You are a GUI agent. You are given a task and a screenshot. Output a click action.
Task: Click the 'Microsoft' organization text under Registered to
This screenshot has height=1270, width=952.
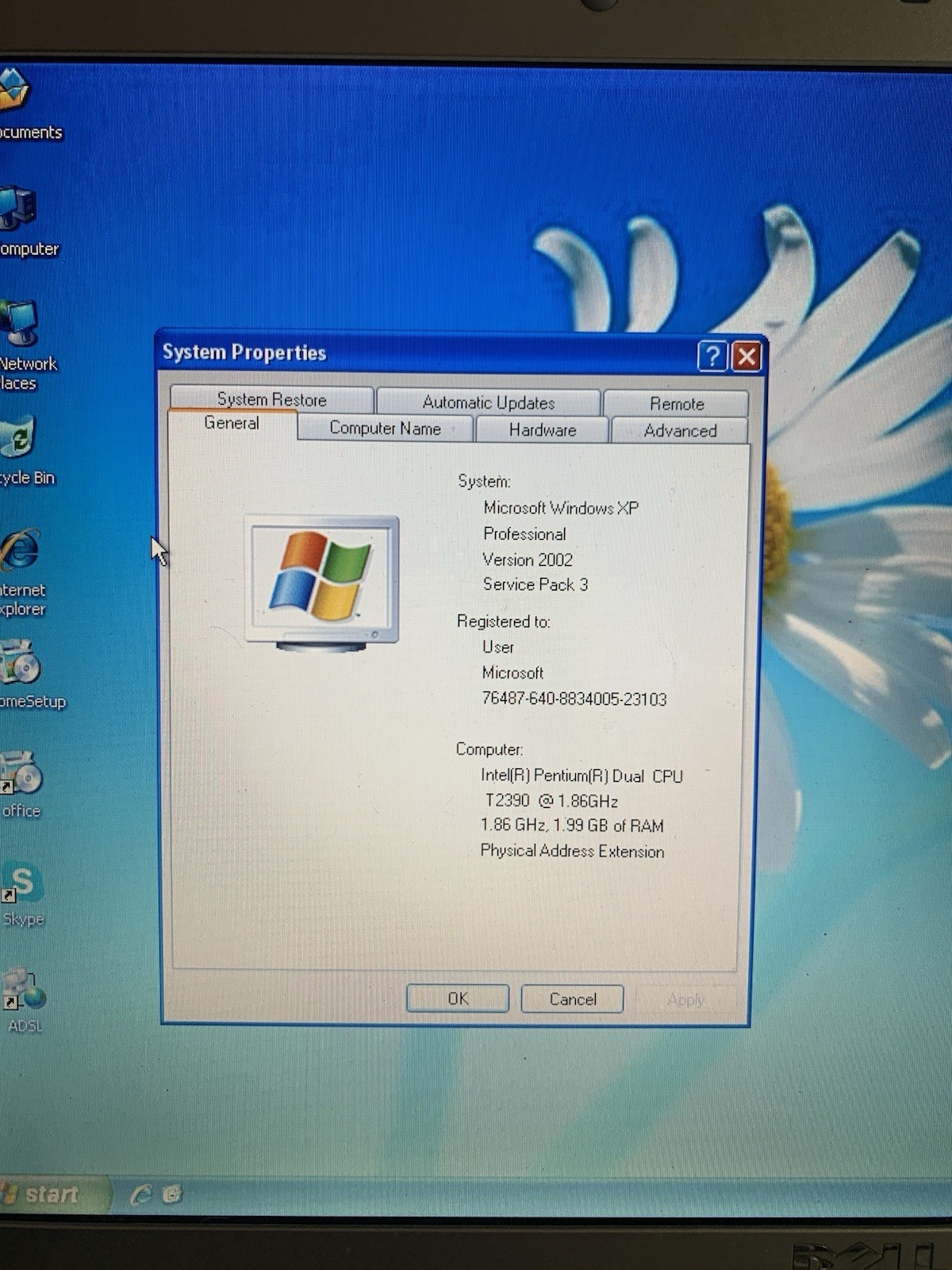coord(512,673)
